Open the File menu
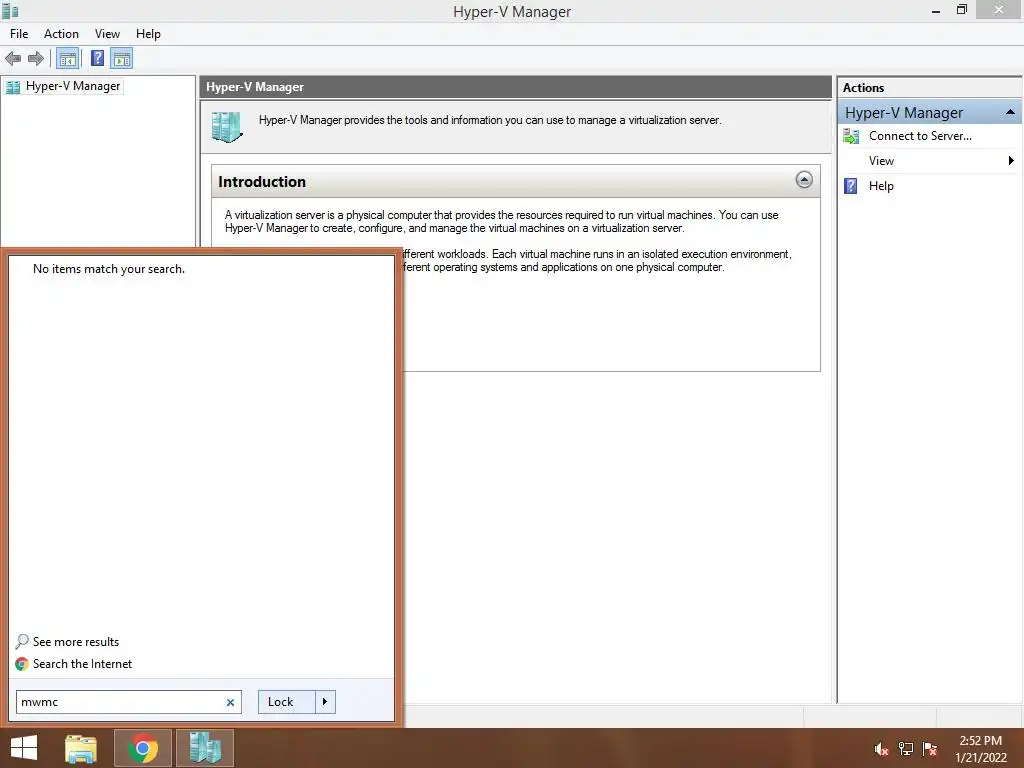 point(19,34)
